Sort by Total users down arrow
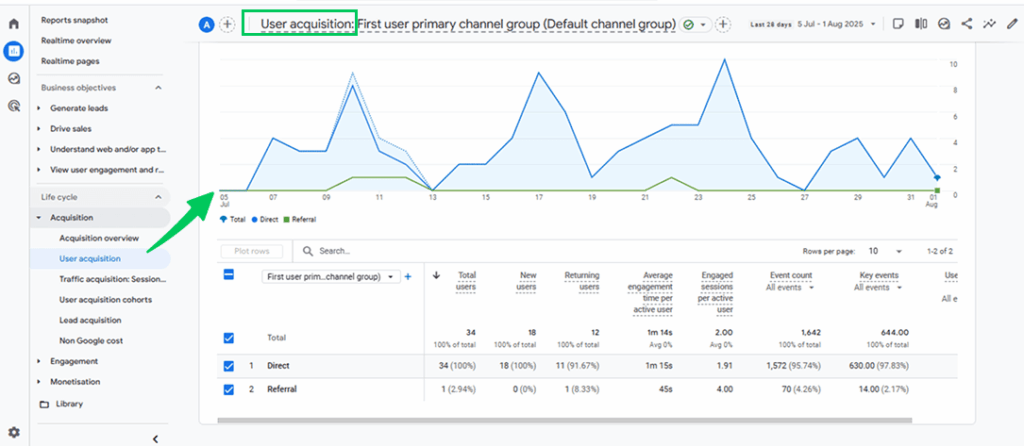 (436, 275)
